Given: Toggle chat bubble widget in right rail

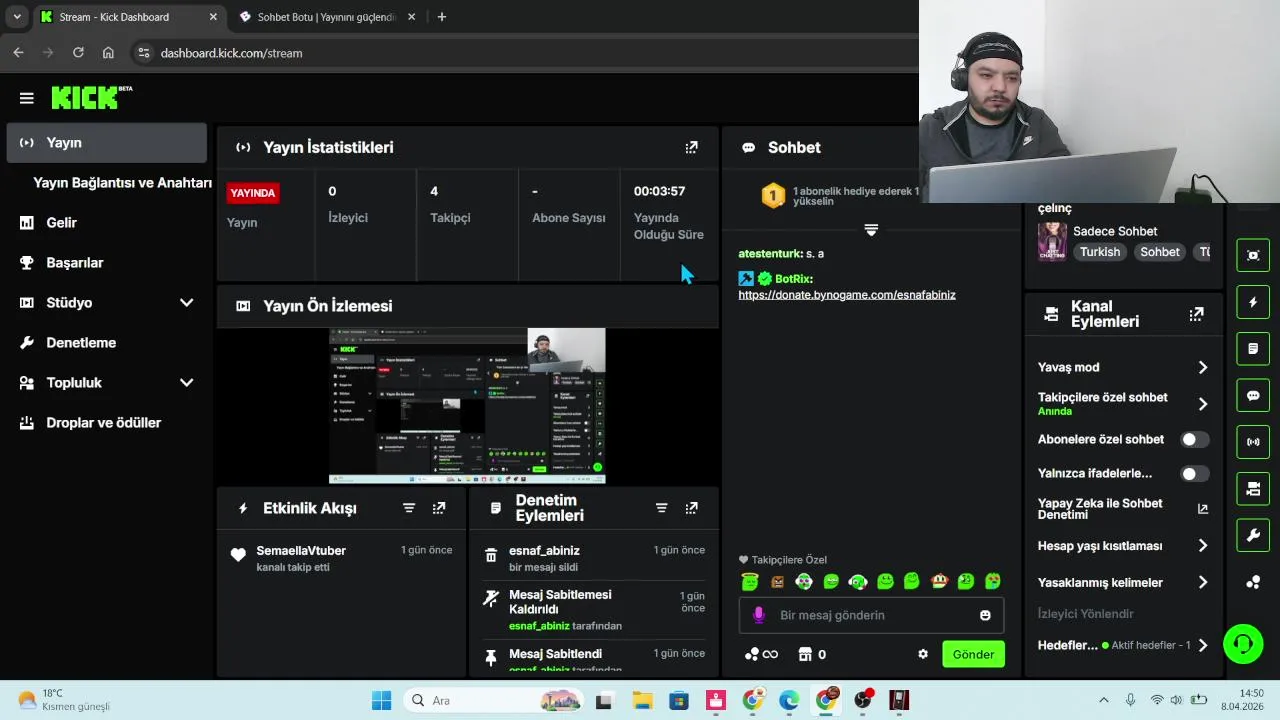Looking at the screenshot, I should pyautogui.click(x=1253, y=395).
